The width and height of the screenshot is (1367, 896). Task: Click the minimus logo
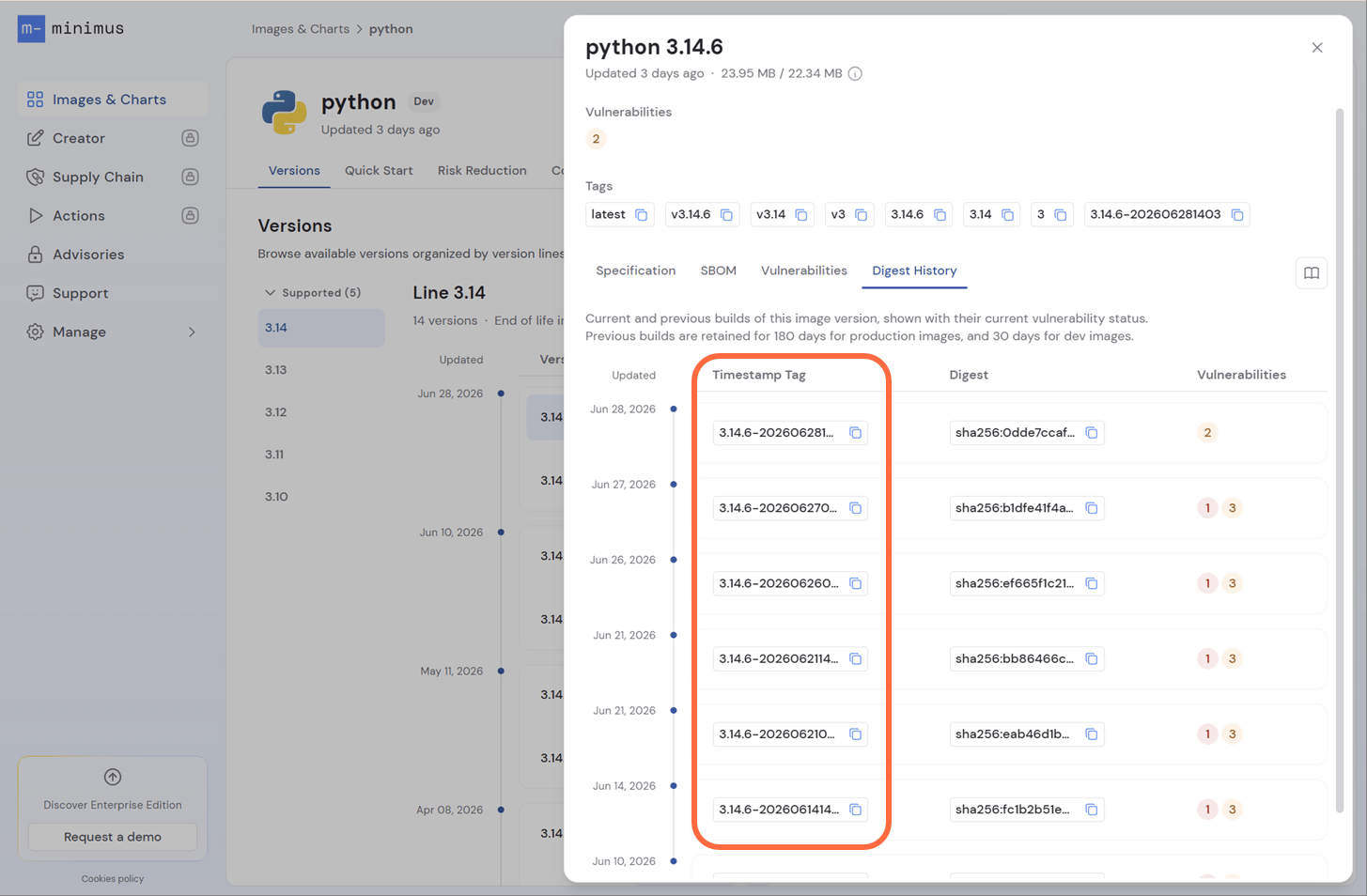pos(71,28)
